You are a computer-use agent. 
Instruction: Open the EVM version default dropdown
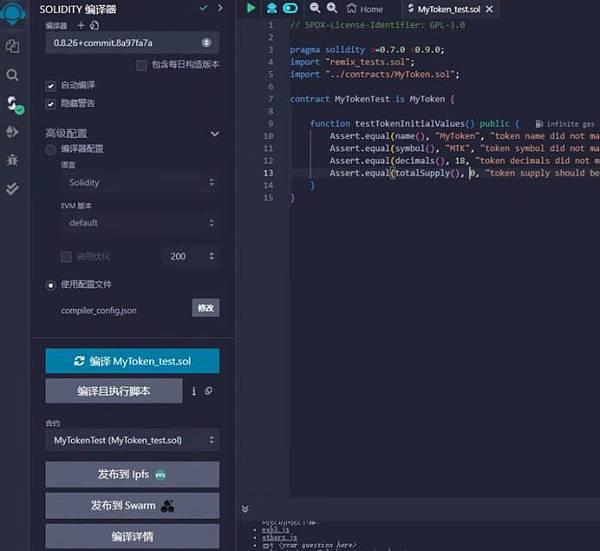[138, 222]
